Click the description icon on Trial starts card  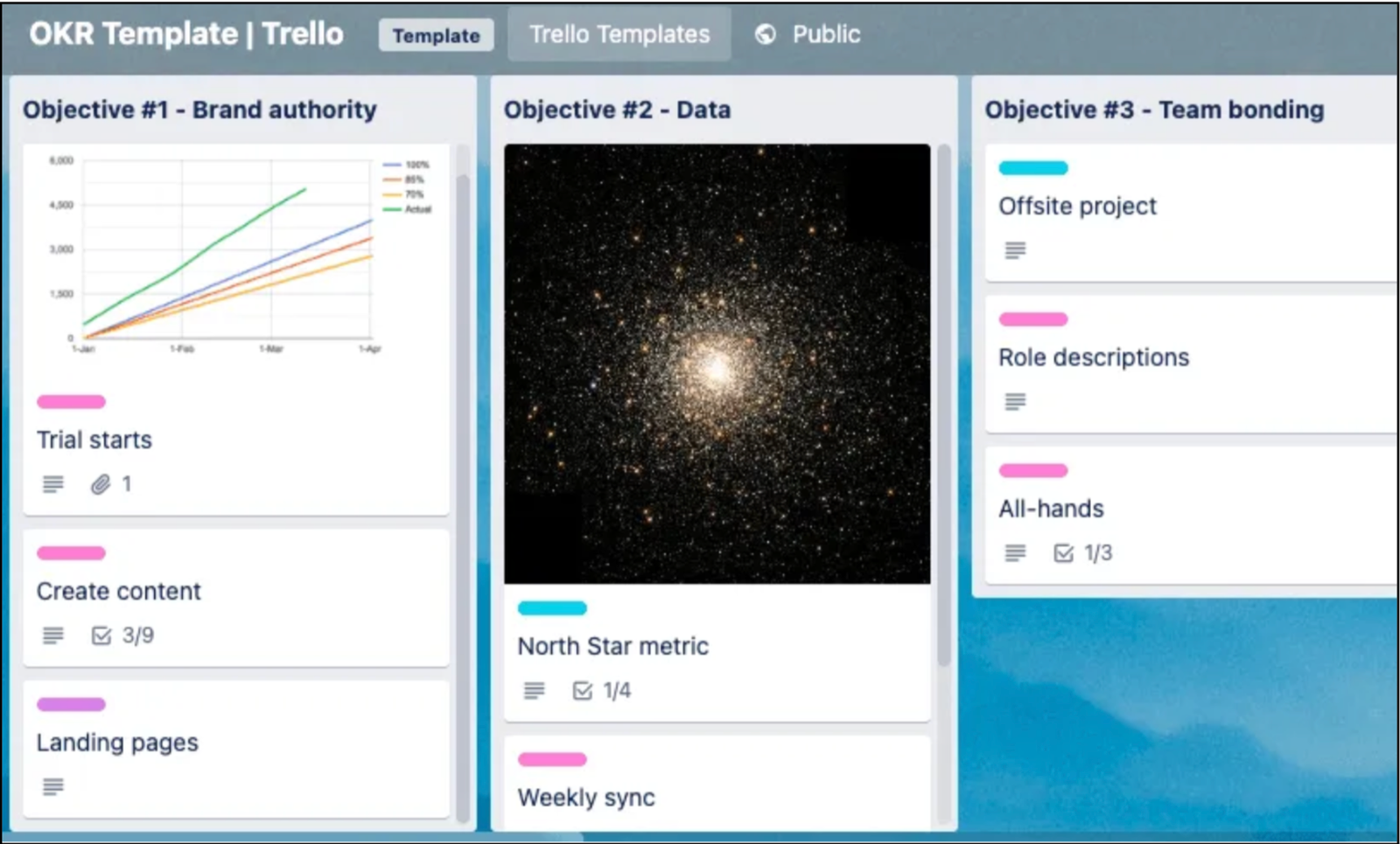click(52, 483)
